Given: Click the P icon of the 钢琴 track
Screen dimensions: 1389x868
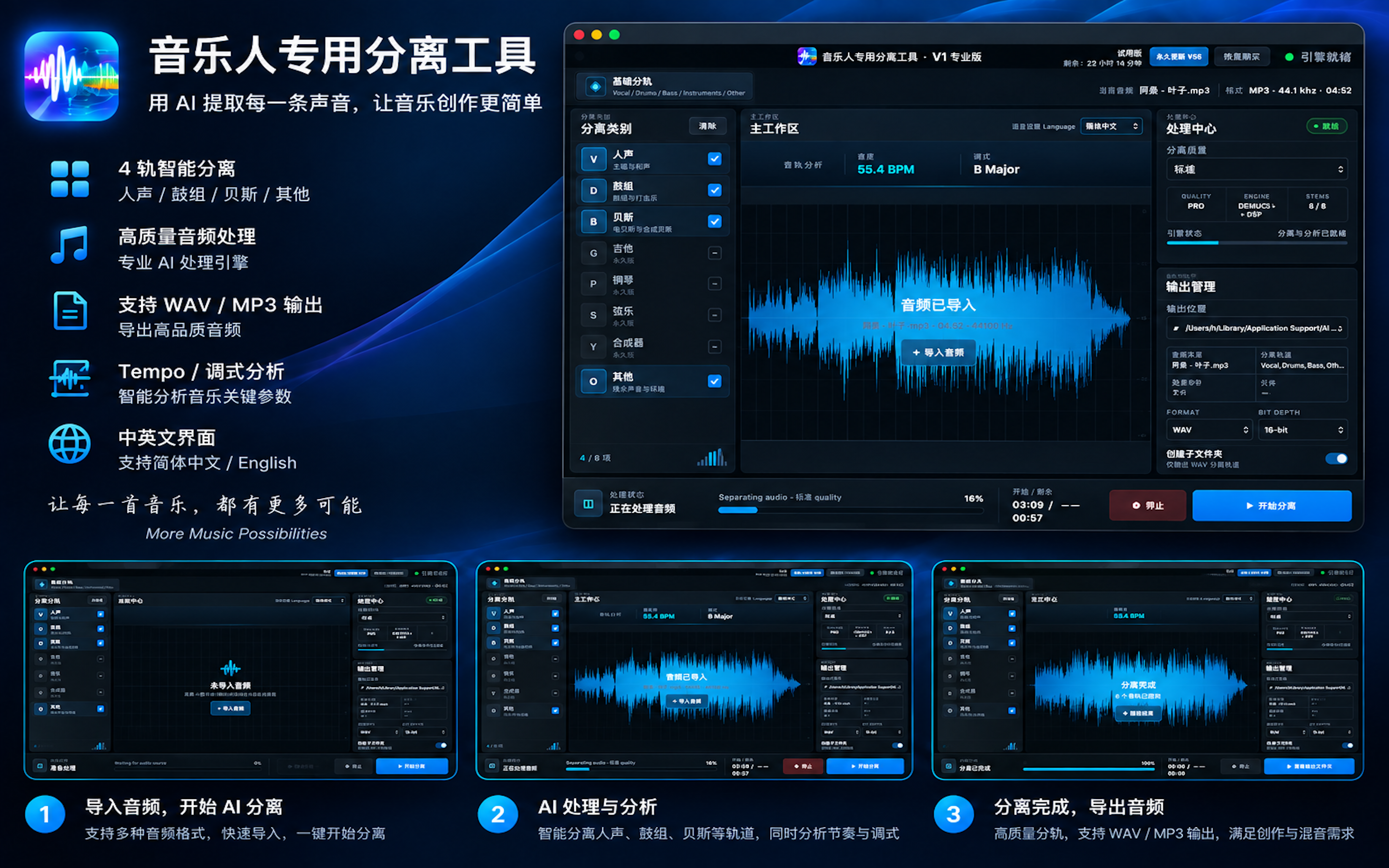Looking at the screenshot, I should 594,284.
